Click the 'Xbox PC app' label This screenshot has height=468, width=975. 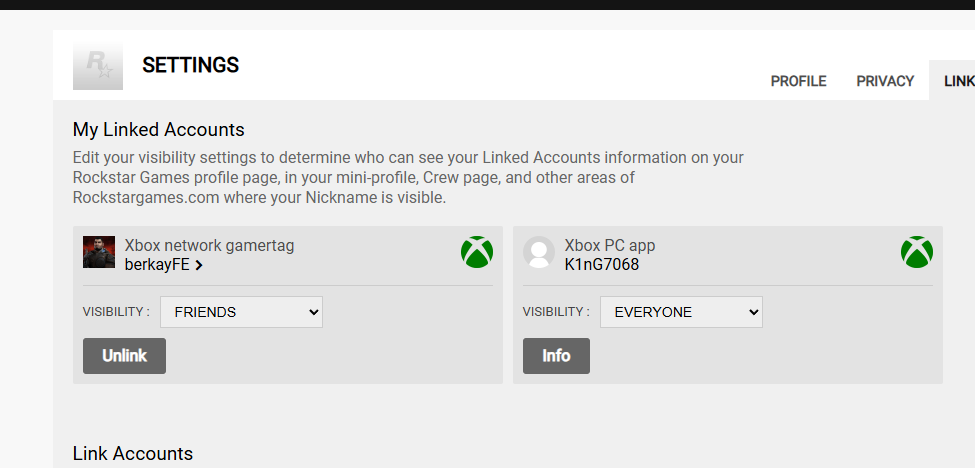(x=609, y=245)
